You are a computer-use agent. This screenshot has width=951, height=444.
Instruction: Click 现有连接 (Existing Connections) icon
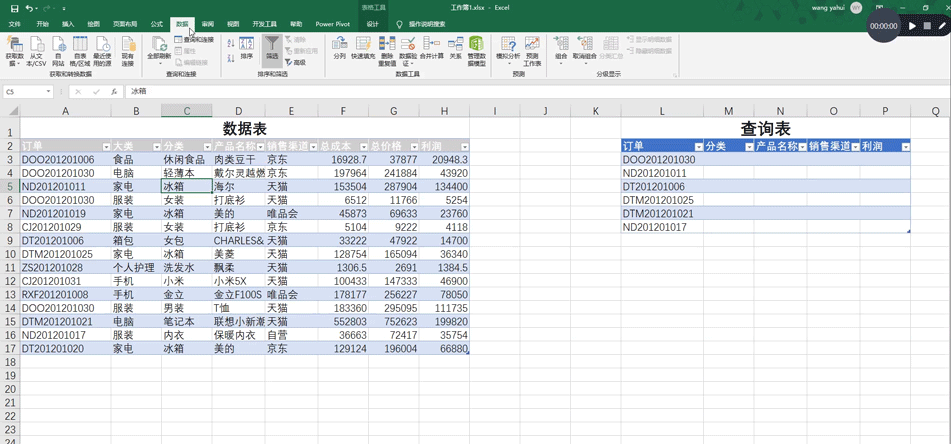(127, 51)
